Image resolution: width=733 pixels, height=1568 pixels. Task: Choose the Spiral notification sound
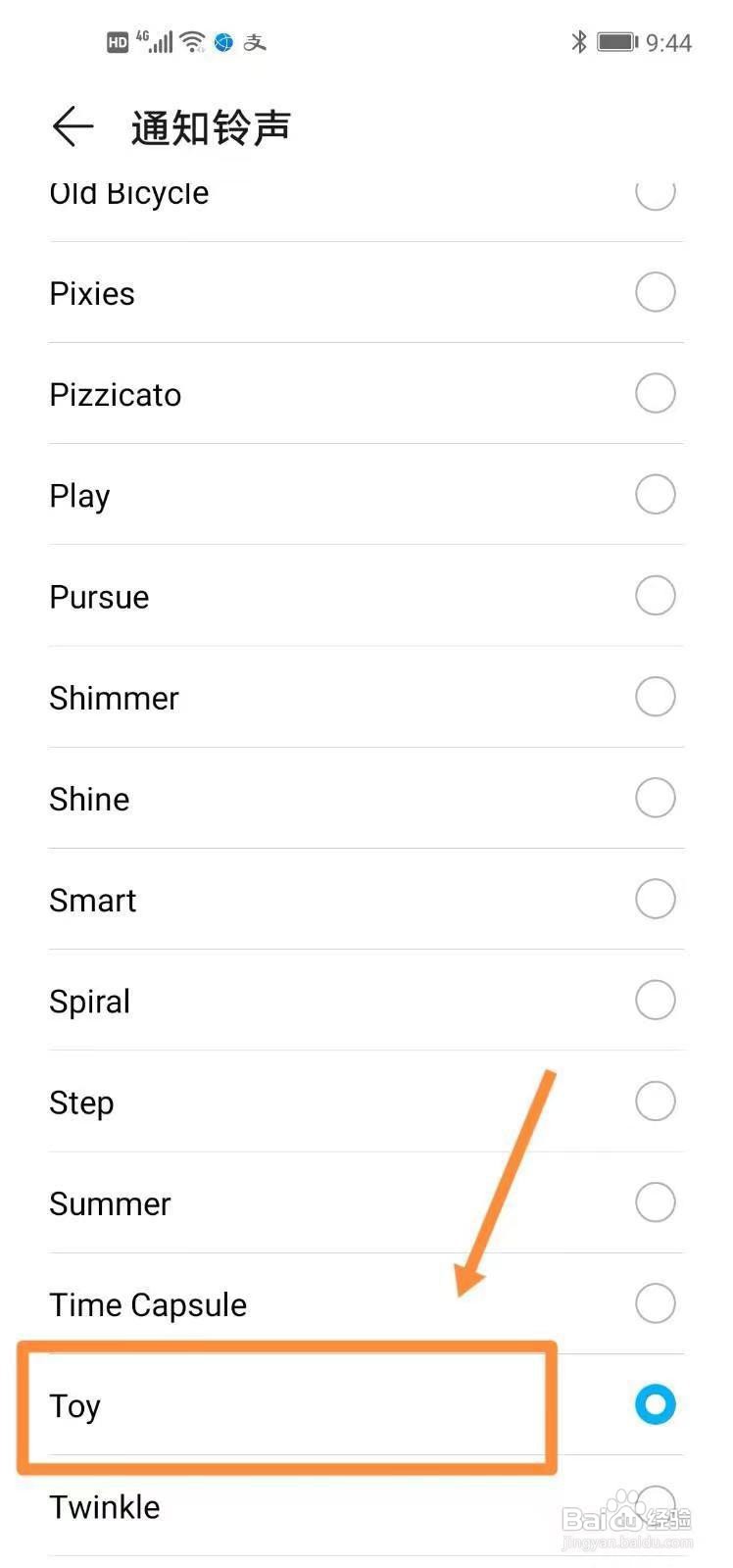pos(90,1002)
